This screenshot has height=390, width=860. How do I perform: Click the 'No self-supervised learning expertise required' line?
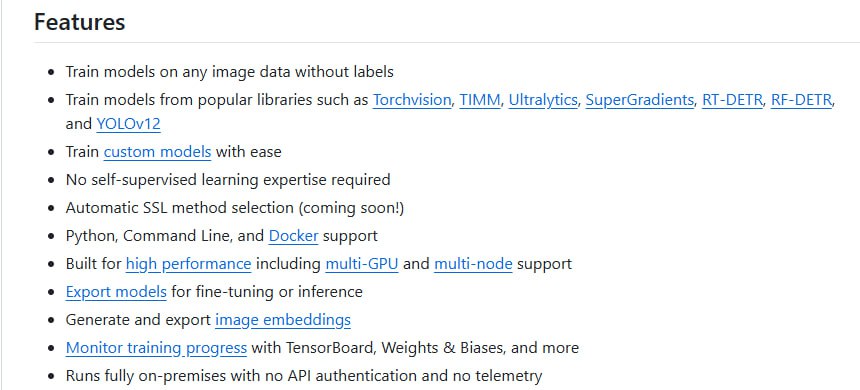tap(228, 180)
